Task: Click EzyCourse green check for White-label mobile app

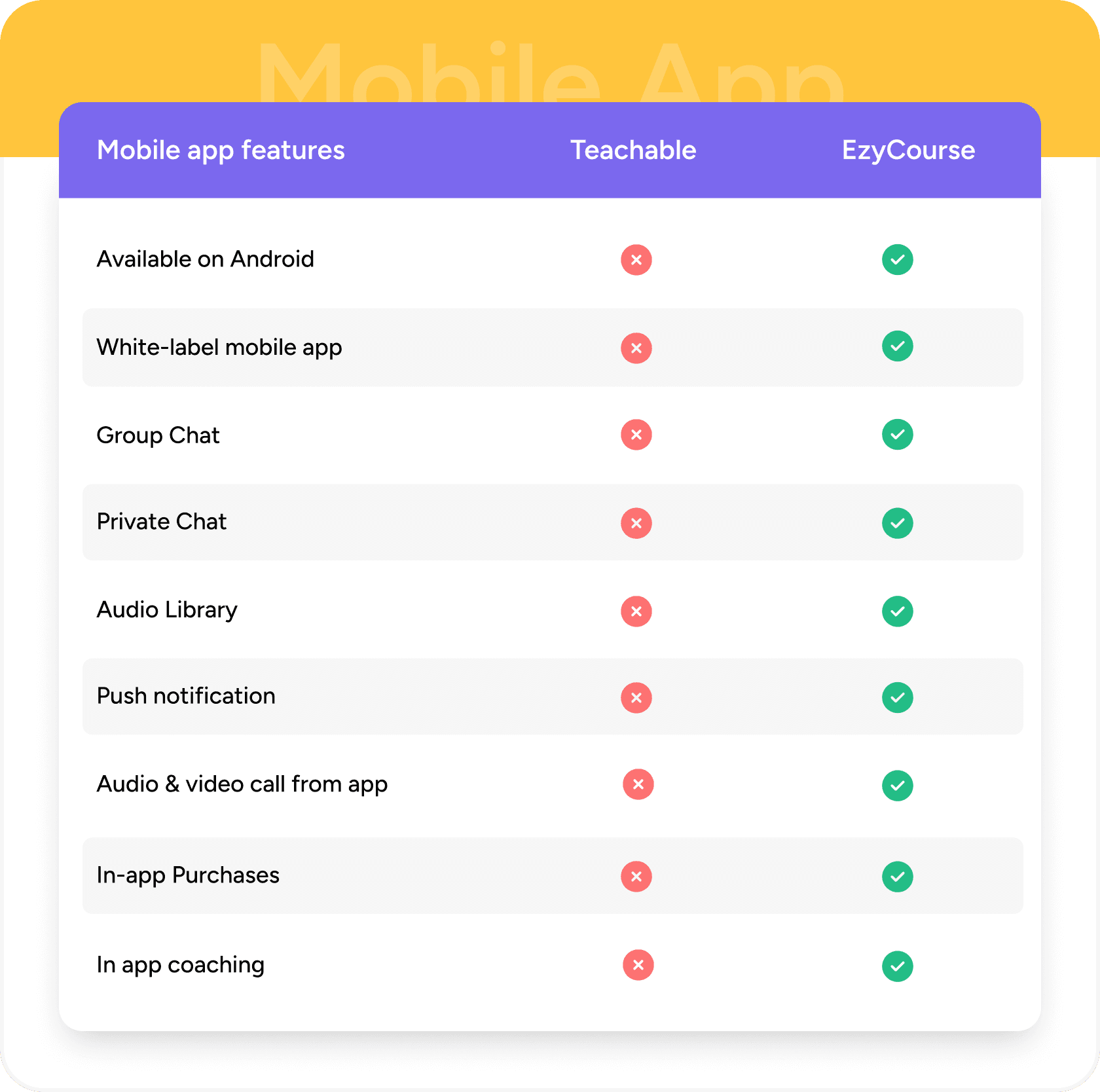Action: point(897,346)
